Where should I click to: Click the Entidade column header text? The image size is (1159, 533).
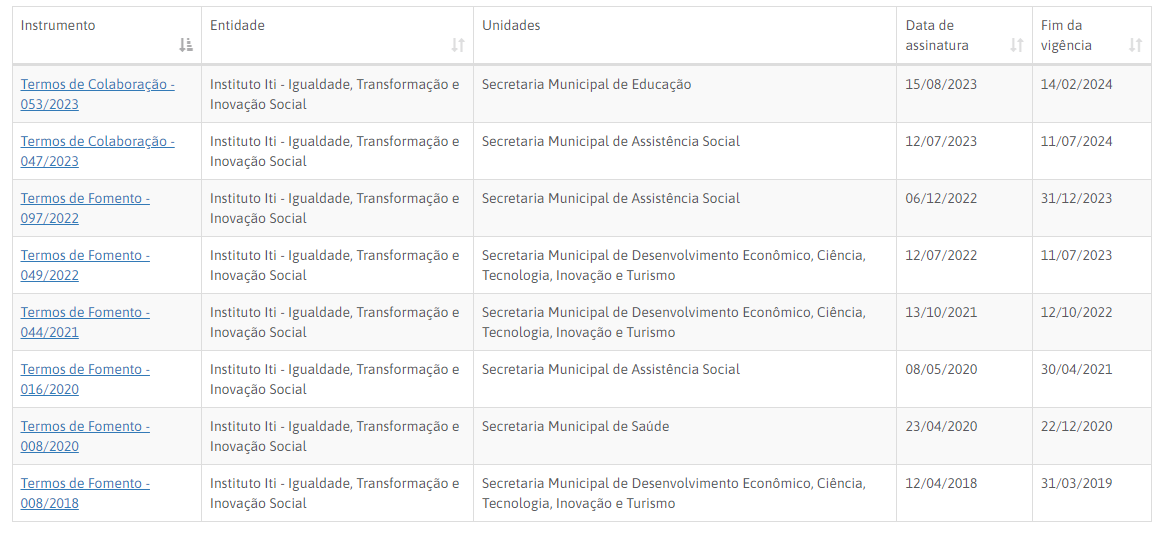237,25
